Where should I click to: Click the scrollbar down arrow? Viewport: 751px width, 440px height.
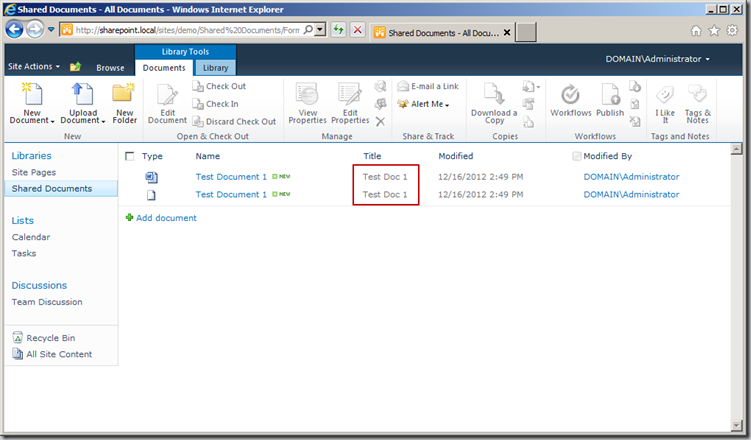click(737, 425)
